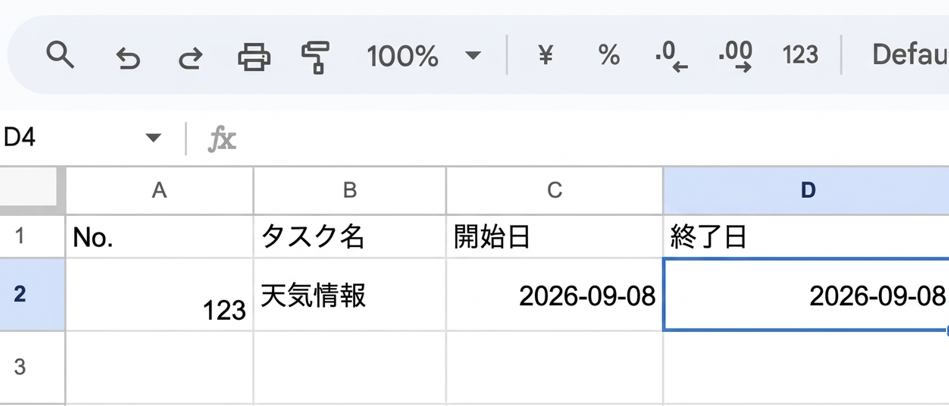Viewport: 949px width, 406px height.
Task: Click the 終了日 header cell
Action: click(806, 237)
